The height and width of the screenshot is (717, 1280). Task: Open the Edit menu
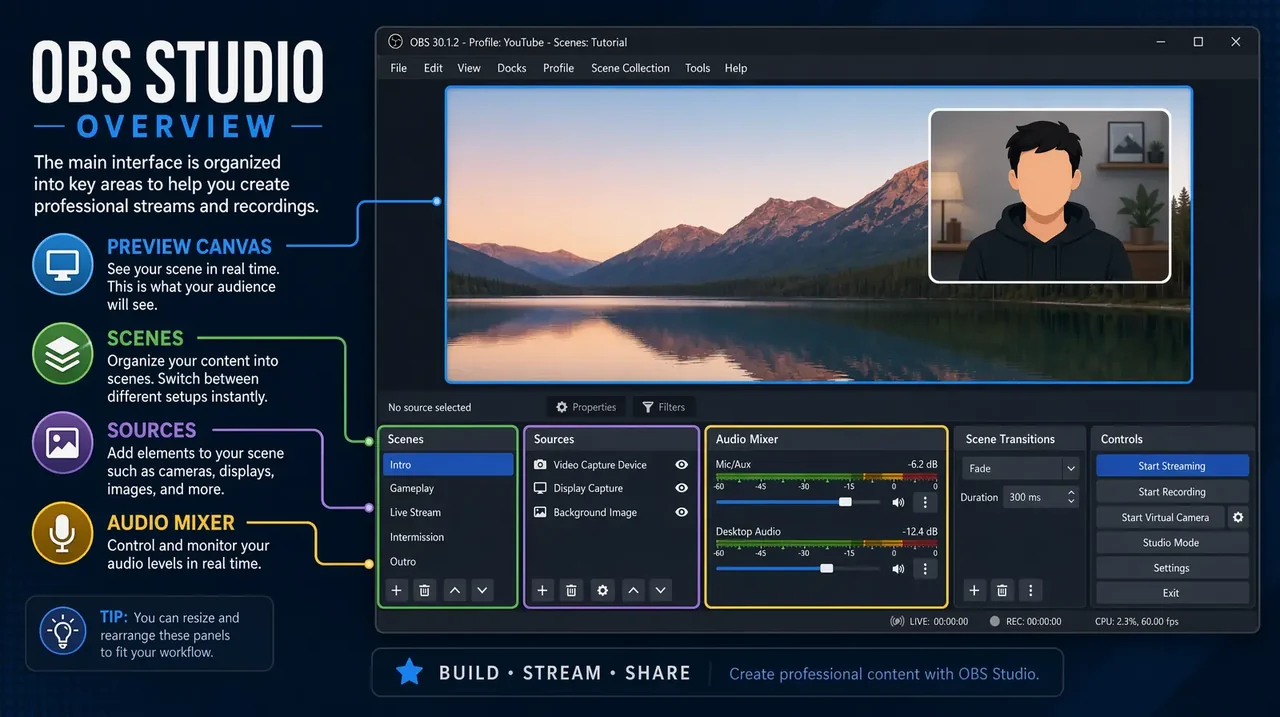click(x=433, y=68)
